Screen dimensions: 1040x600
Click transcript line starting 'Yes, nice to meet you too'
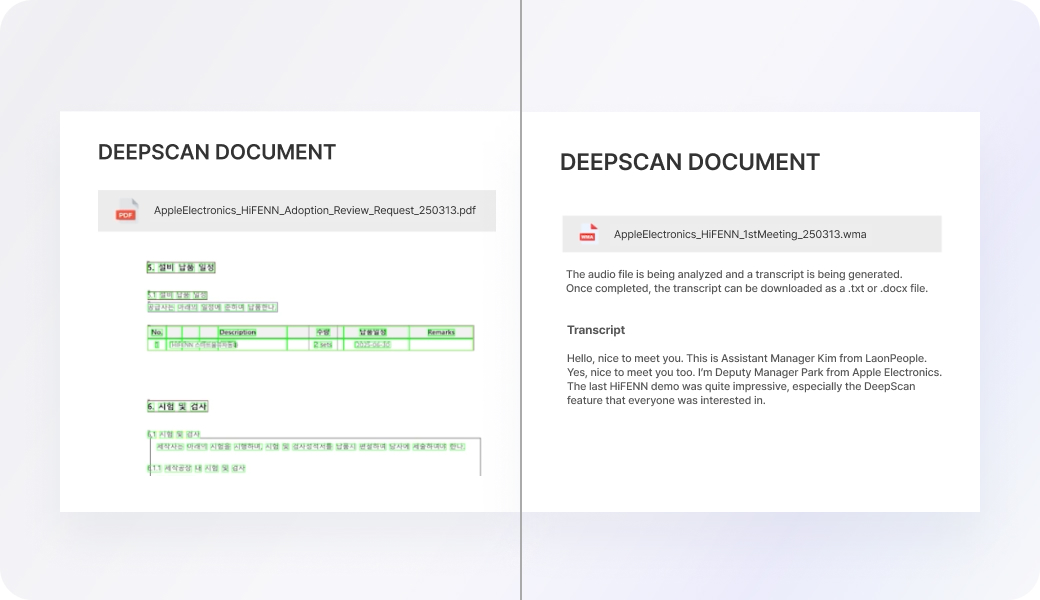tap(754, 372)
